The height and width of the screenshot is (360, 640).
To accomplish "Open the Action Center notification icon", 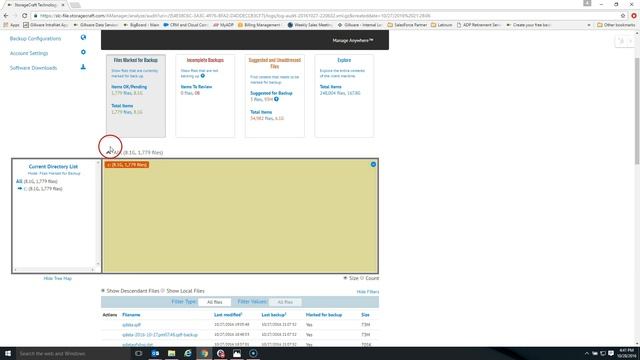I will [x=611, y=353].
